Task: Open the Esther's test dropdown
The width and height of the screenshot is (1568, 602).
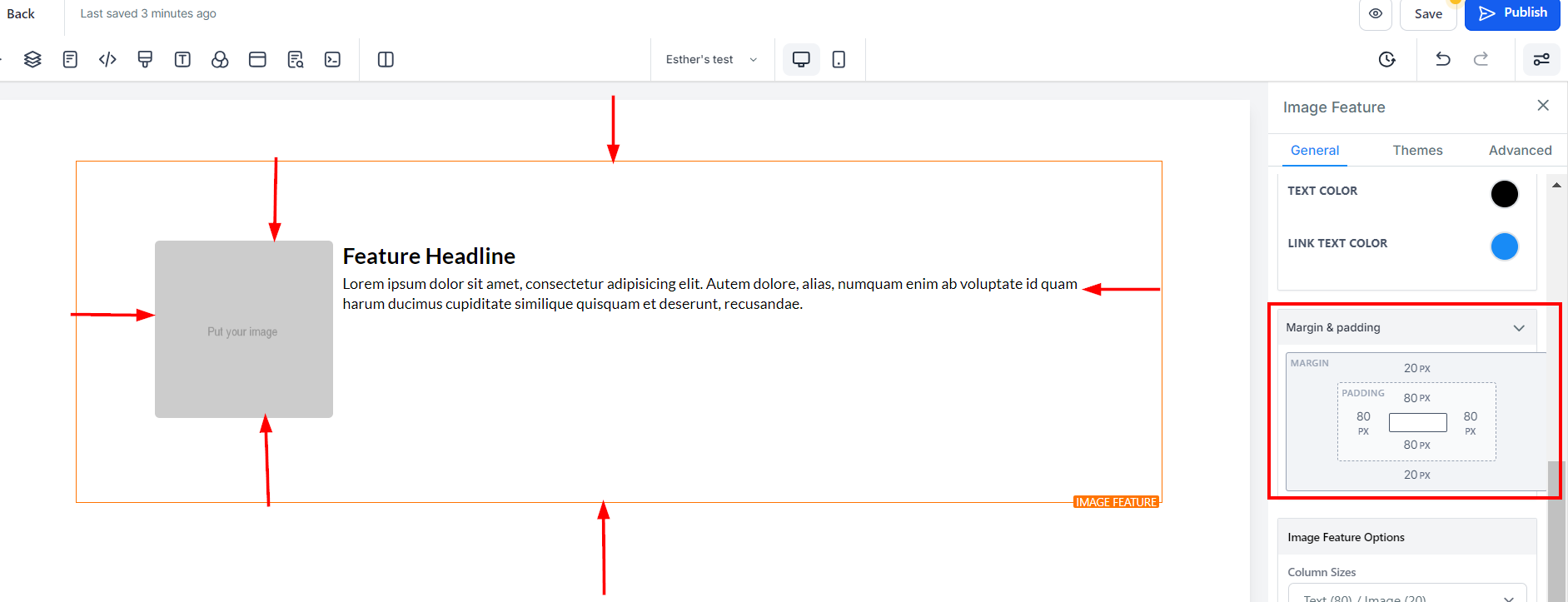Action: 712,59
